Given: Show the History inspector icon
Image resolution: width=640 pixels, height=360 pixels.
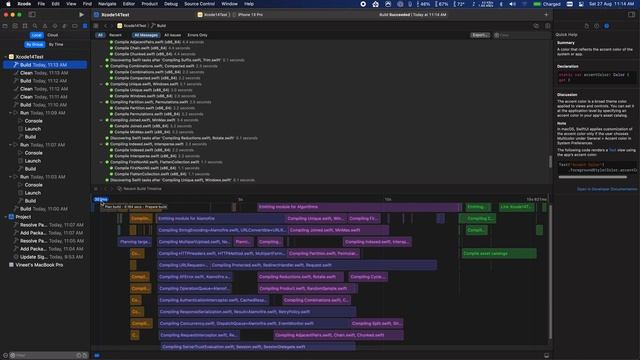Looking at the screenshot, I should point(596,26).
